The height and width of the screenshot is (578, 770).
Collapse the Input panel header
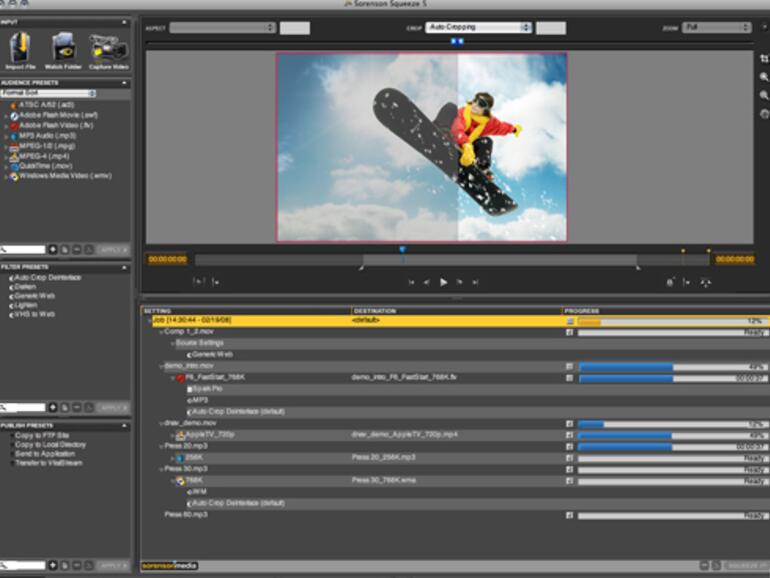[x=124, y=21]
